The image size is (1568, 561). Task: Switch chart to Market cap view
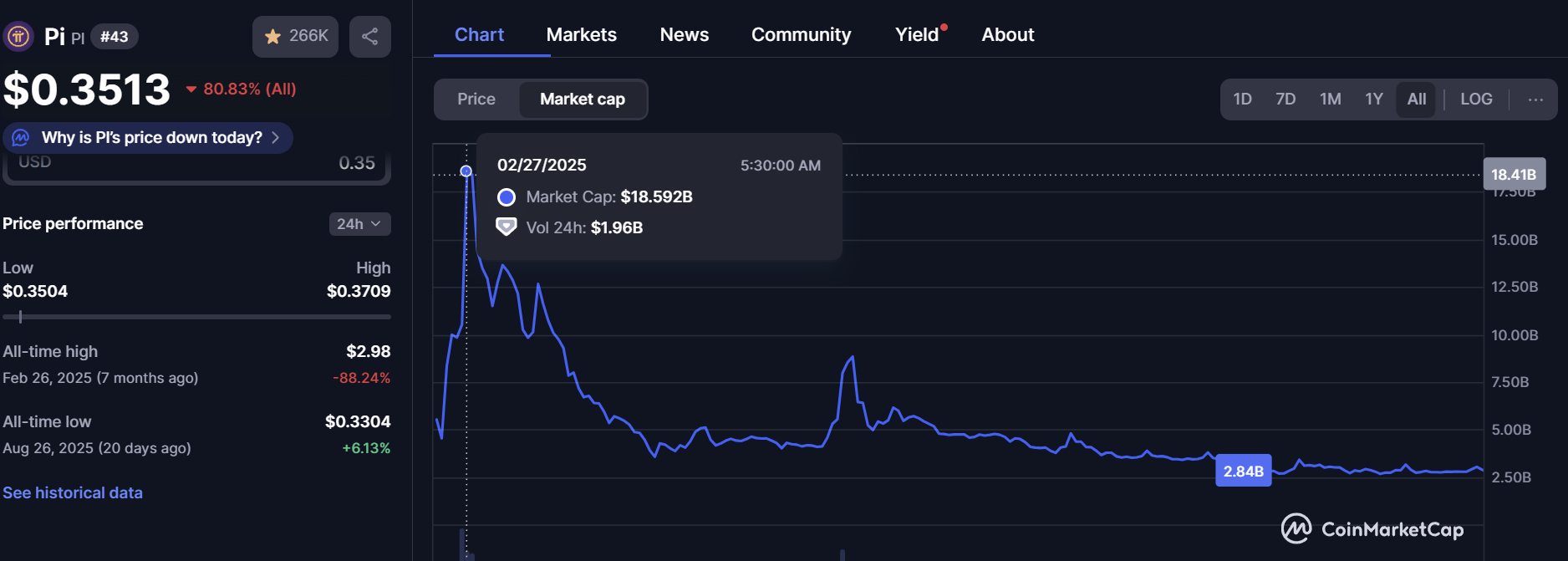pos(583,99)
